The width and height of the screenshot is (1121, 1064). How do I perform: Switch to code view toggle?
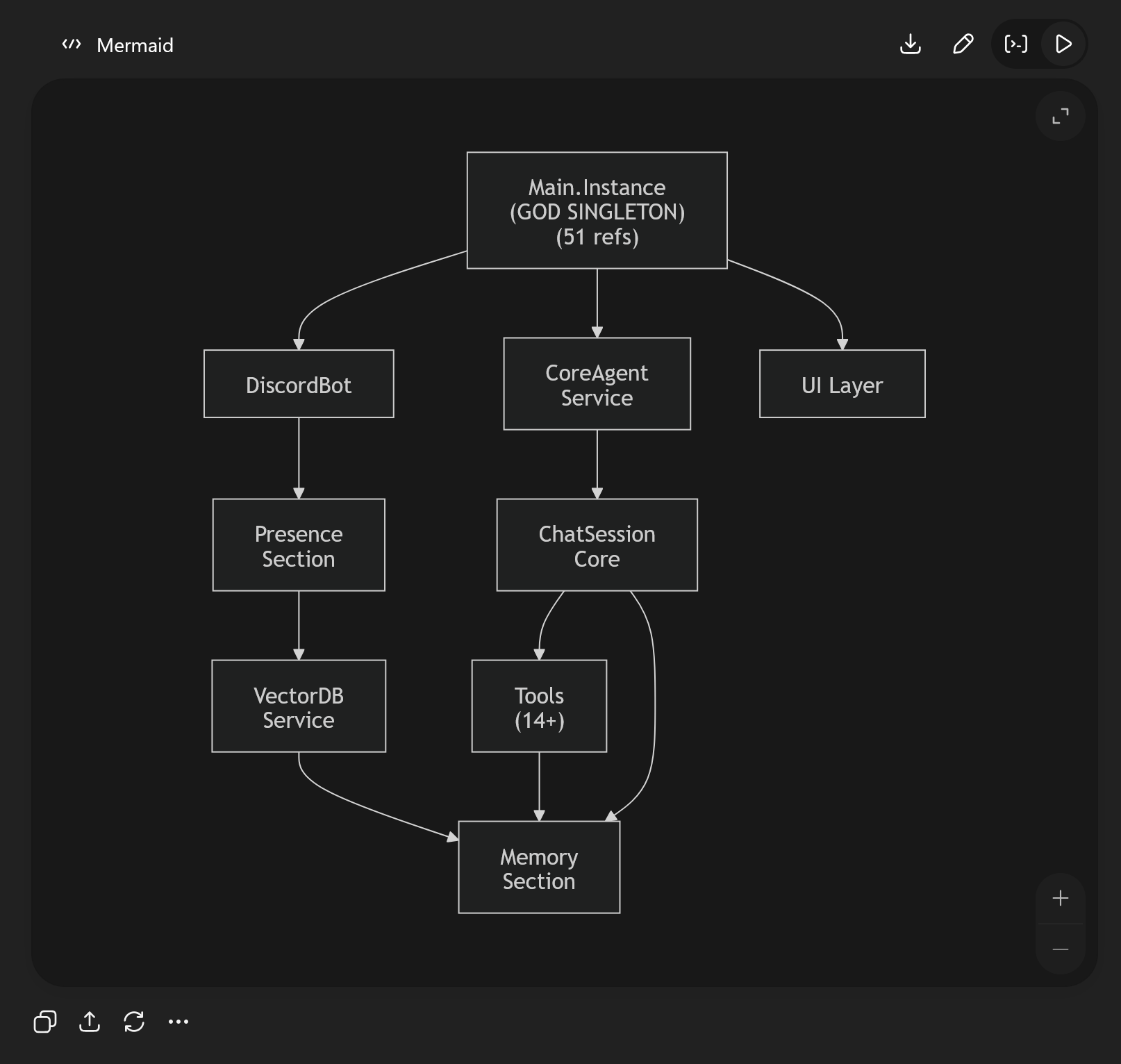(1016, 44)
